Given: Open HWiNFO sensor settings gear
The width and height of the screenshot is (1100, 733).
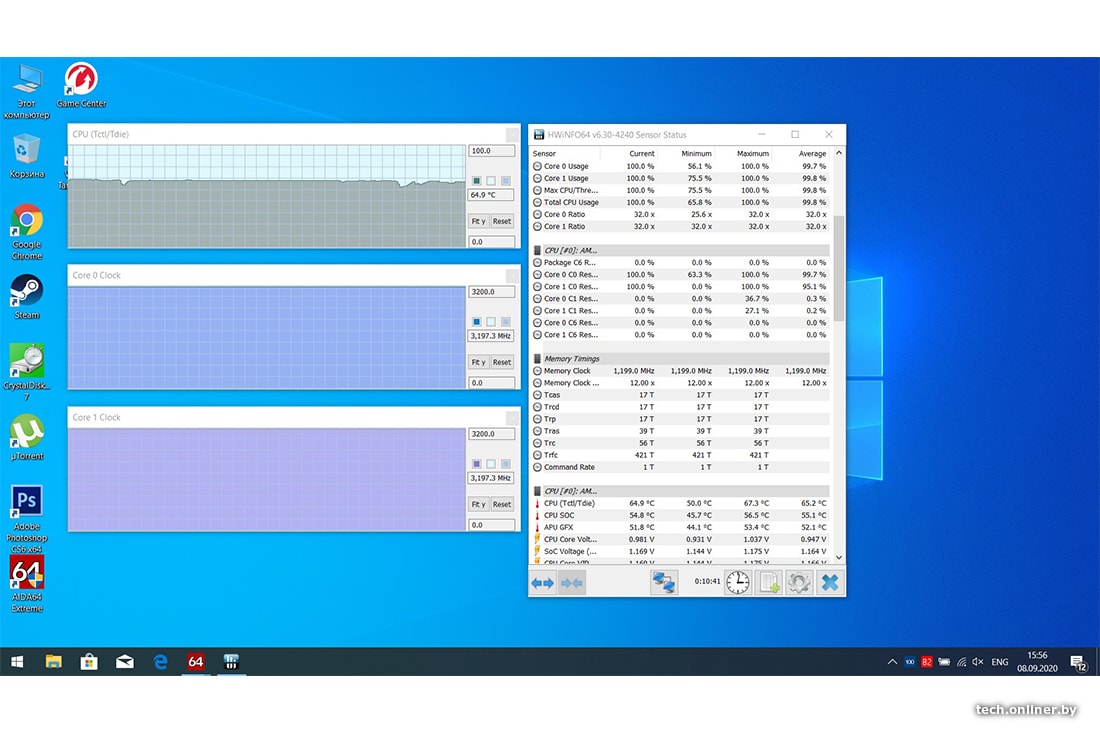Looking at the screenshot, I should (798, 583).
